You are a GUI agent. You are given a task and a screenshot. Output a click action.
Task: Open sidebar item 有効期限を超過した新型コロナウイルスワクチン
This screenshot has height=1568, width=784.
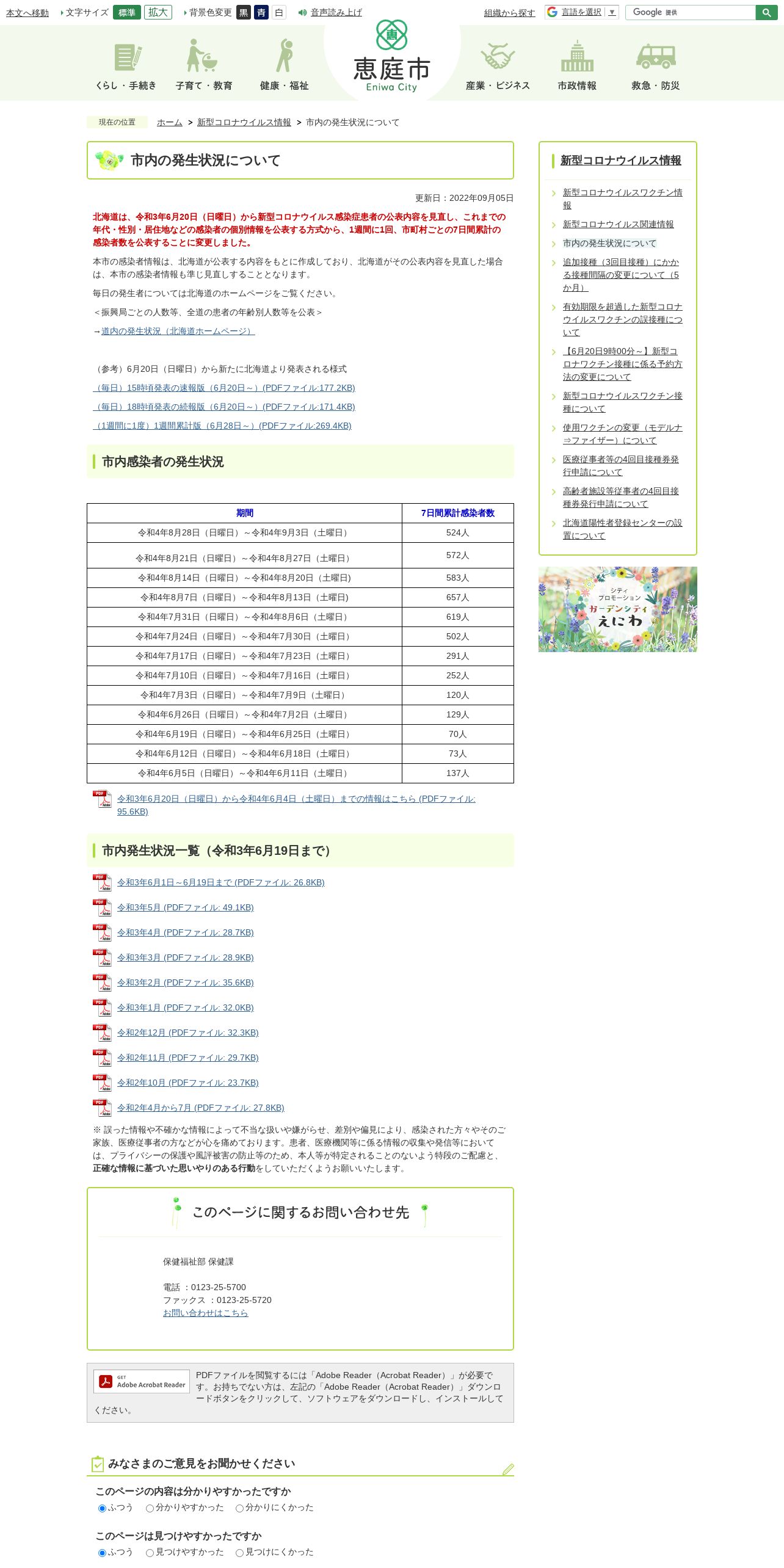coord(622,320)
